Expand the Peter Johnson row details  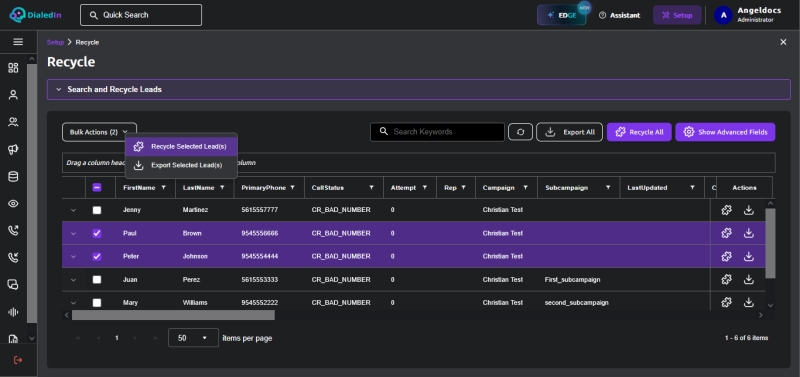coord(73,256)
